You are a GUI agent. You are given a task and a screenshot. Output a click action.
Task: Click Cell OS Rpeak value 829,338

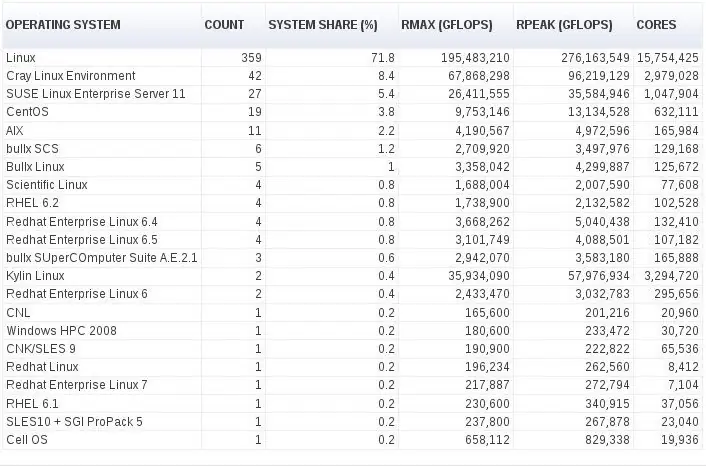pyautogui.click(x=607, y=439)
